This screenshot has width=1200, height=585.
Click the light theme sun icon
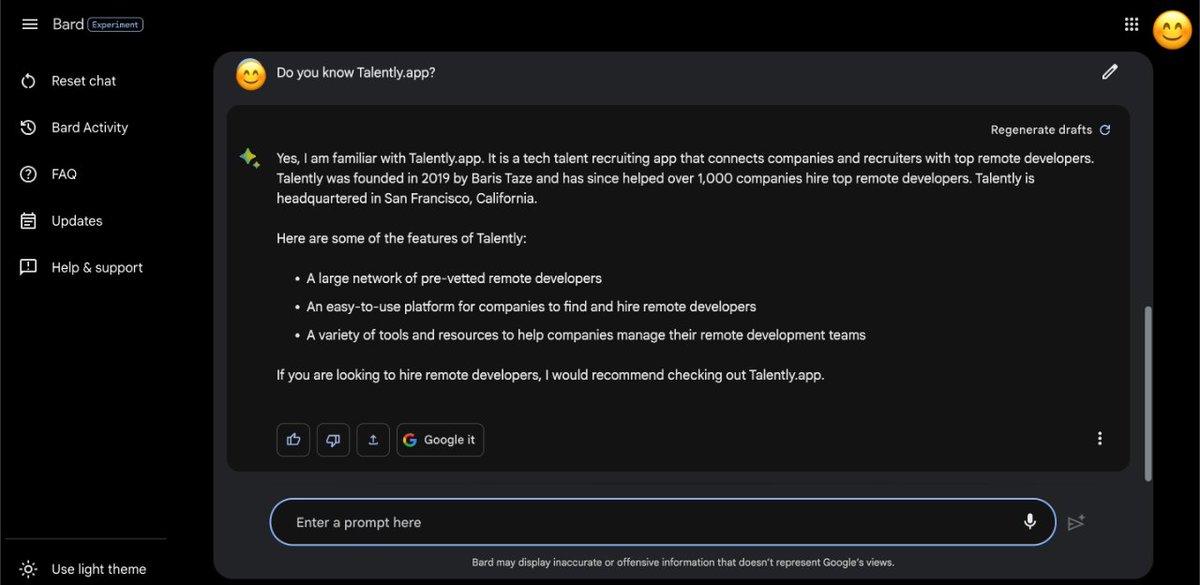coord(29,569)
